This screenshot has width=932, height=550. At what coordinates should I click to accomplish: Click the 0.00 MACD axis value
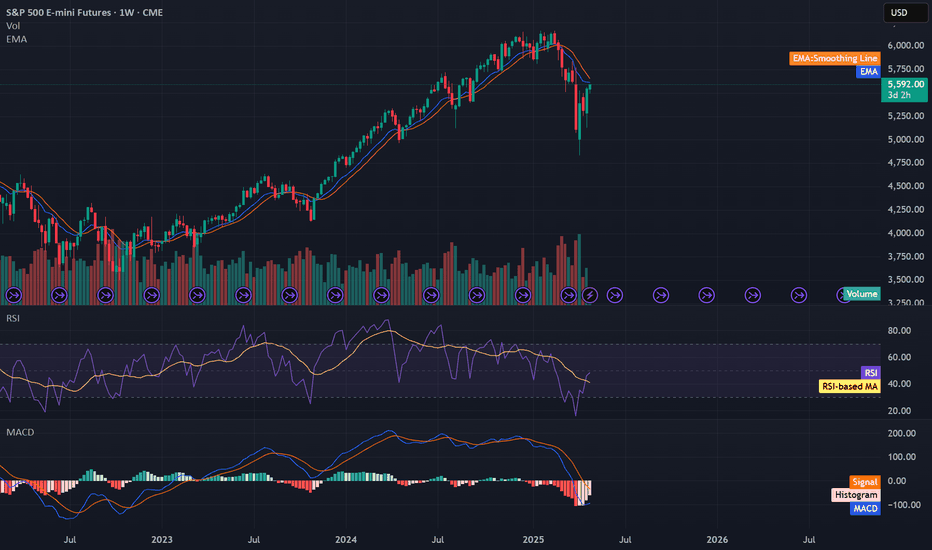coord(897,481)
